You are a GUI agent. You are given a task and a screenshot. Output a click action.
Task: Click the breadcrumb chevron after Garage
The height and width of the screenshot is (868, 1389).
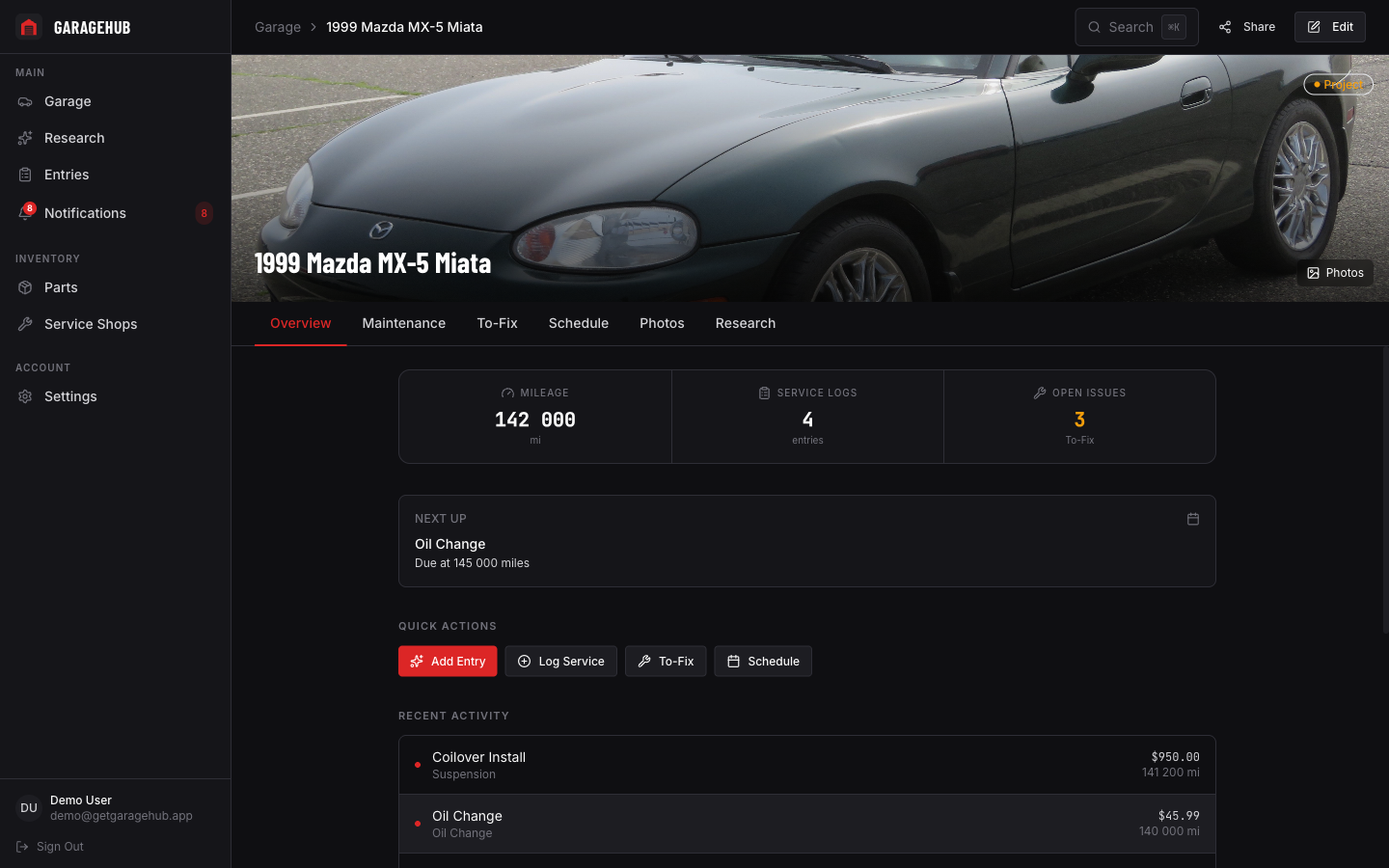[x=313, y=27]
